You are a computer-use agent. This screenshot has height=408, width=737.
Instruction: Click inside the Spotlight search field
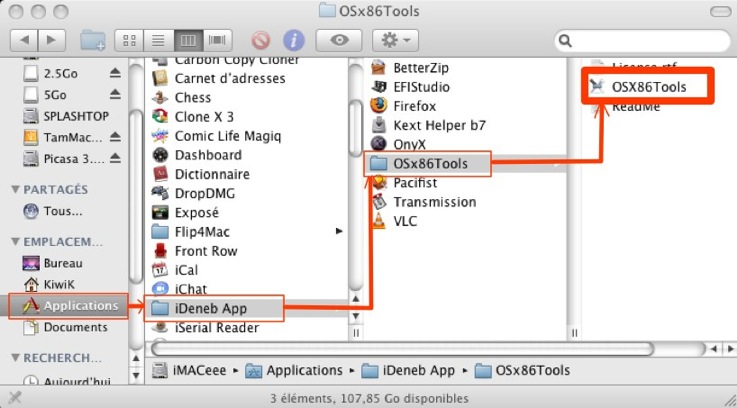[x=643, y=41]
